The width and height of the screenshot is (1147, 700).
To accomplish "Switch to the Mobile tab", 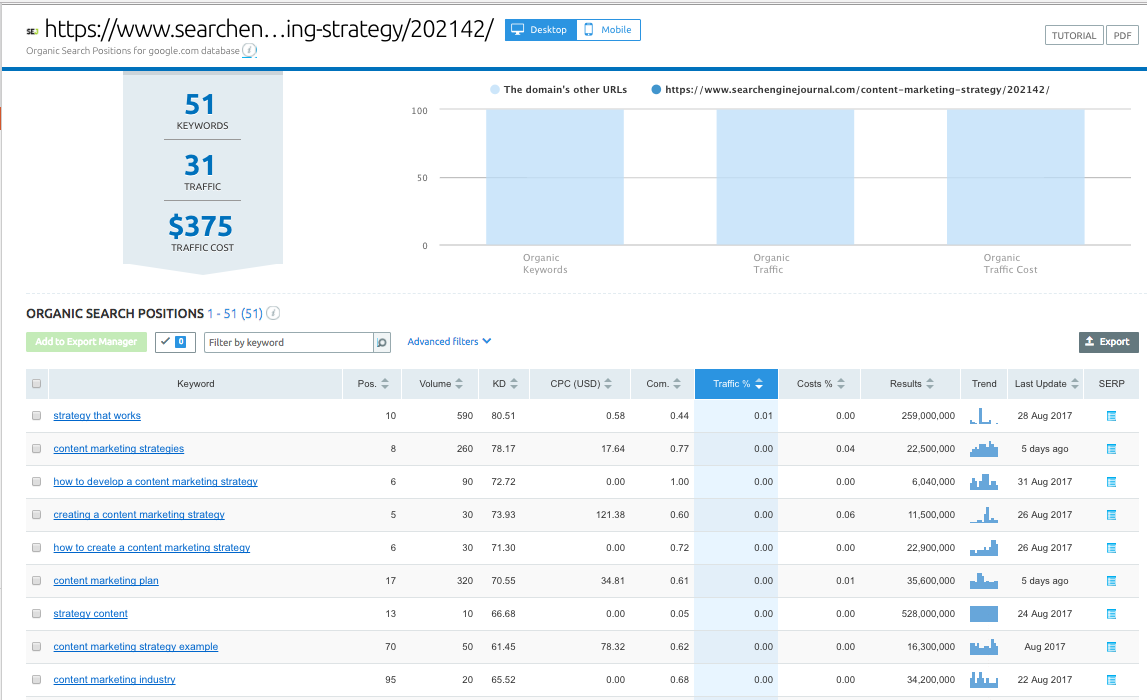I will coord(608,29).
